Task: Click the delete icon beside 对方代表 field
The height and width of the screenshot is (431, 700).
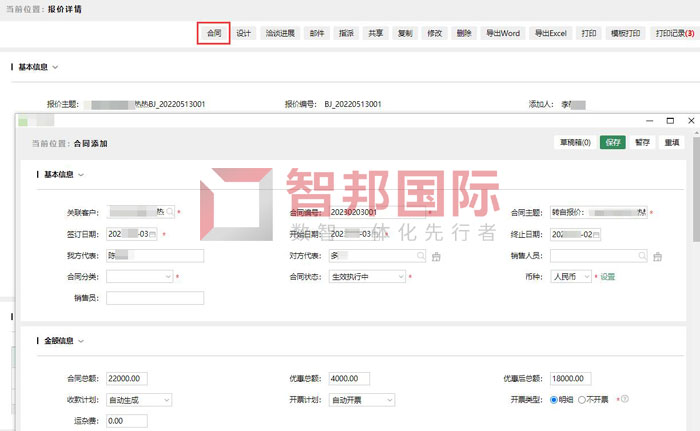Action: pyautogui.click(x=435, y=257)
